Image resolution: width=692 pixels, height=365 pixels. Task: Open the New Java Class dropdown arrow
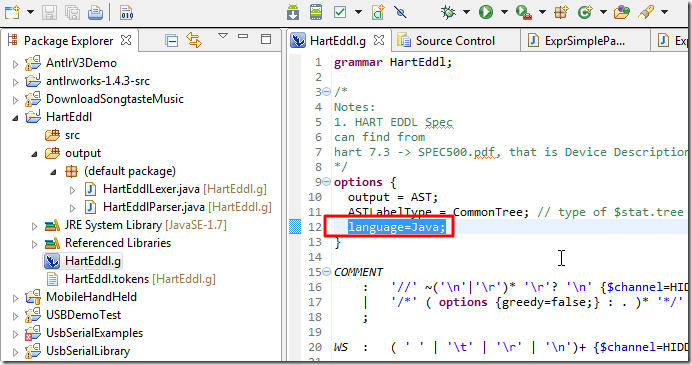click(x=603, y=12)
